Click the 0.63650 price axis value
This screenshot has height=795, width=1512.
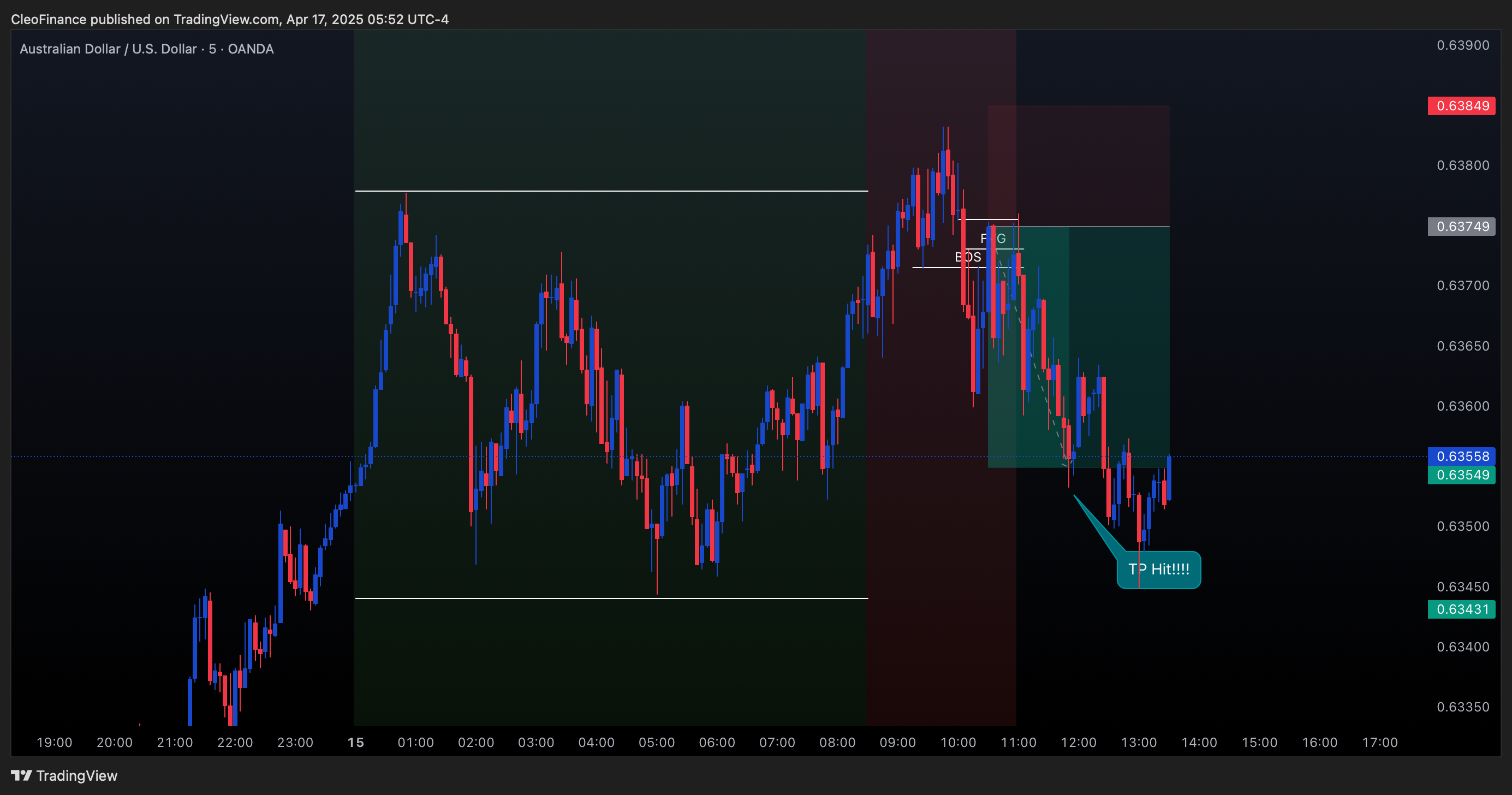click(x=1463, y=346)
